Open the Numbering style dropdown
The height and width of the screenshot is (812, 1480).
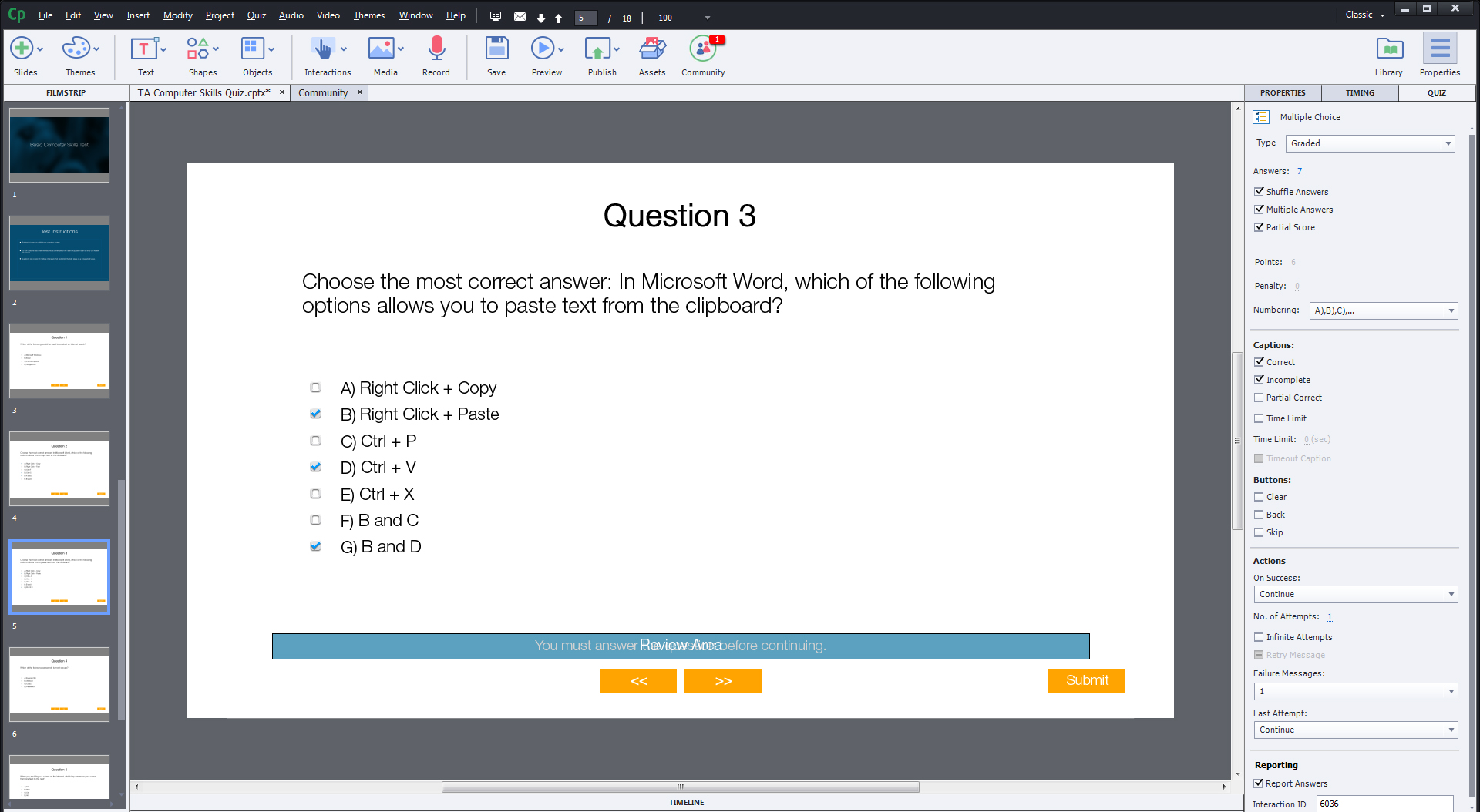[x=1383, y=310]
